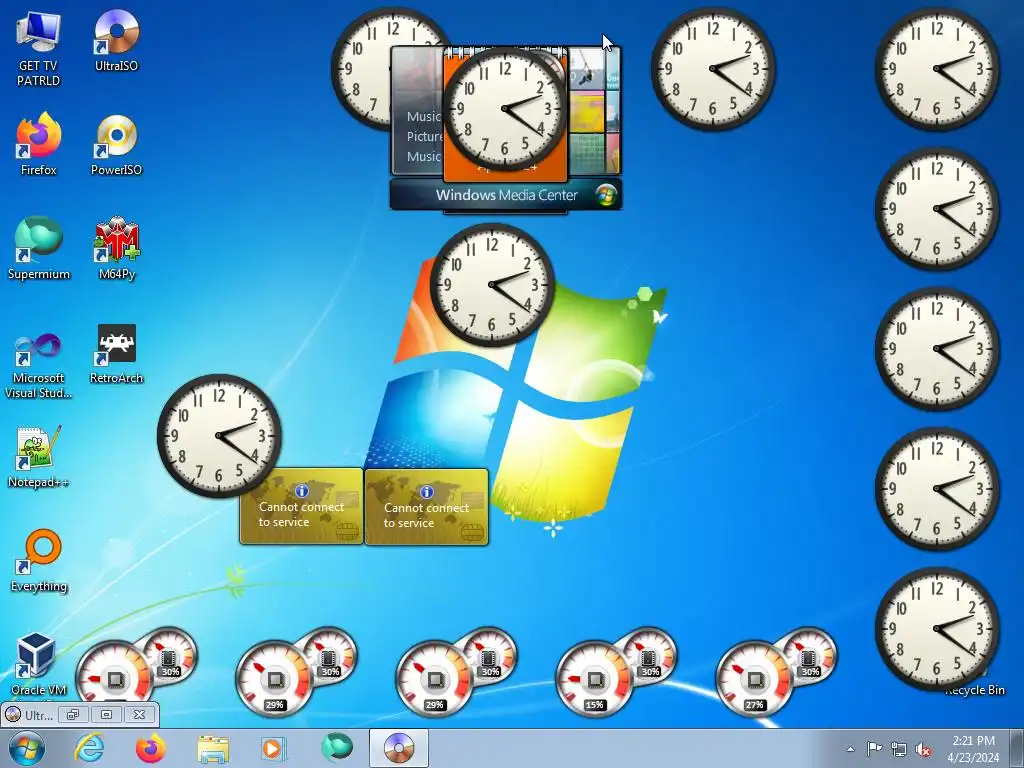The height and width of the screenshot is (768, 1024).
Task: Select Picture in Media Center gadget
Action: [424, 136]
